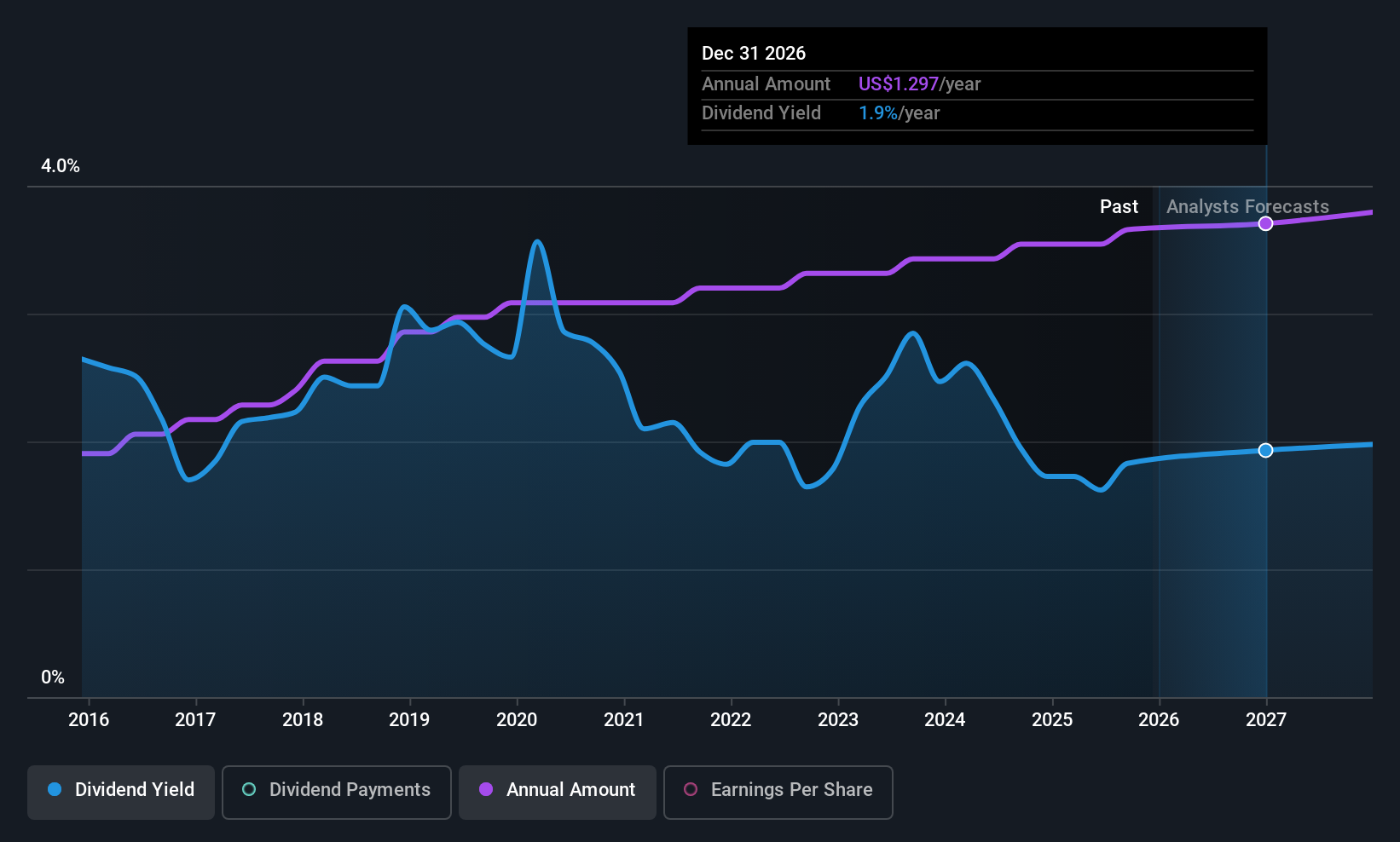Click the pink Earnings Per Share circle
The width and height of the screenshot is (1400, 842).
(691, 790)
